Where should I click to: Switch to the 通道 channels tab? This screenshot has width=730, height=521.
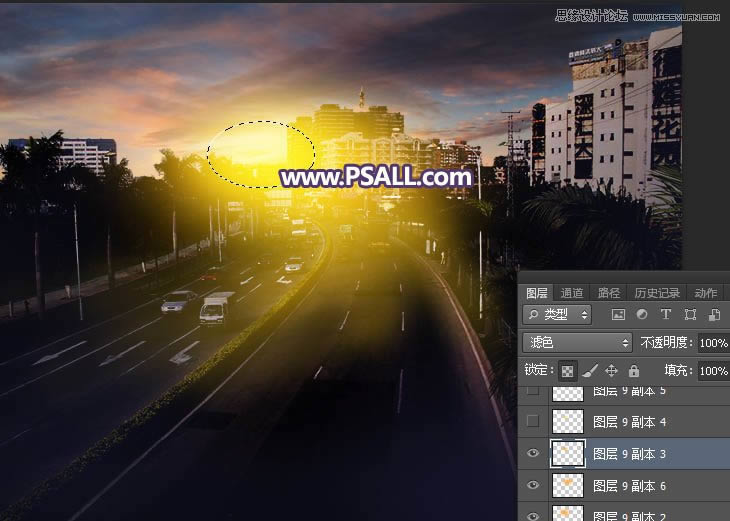click(572, 293)
